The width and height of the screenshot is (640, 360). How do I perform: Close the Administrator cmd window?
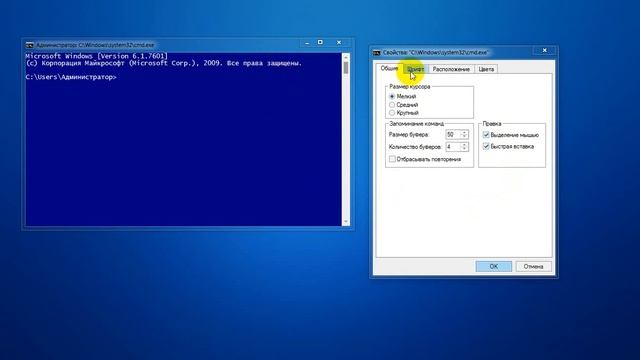339,42
